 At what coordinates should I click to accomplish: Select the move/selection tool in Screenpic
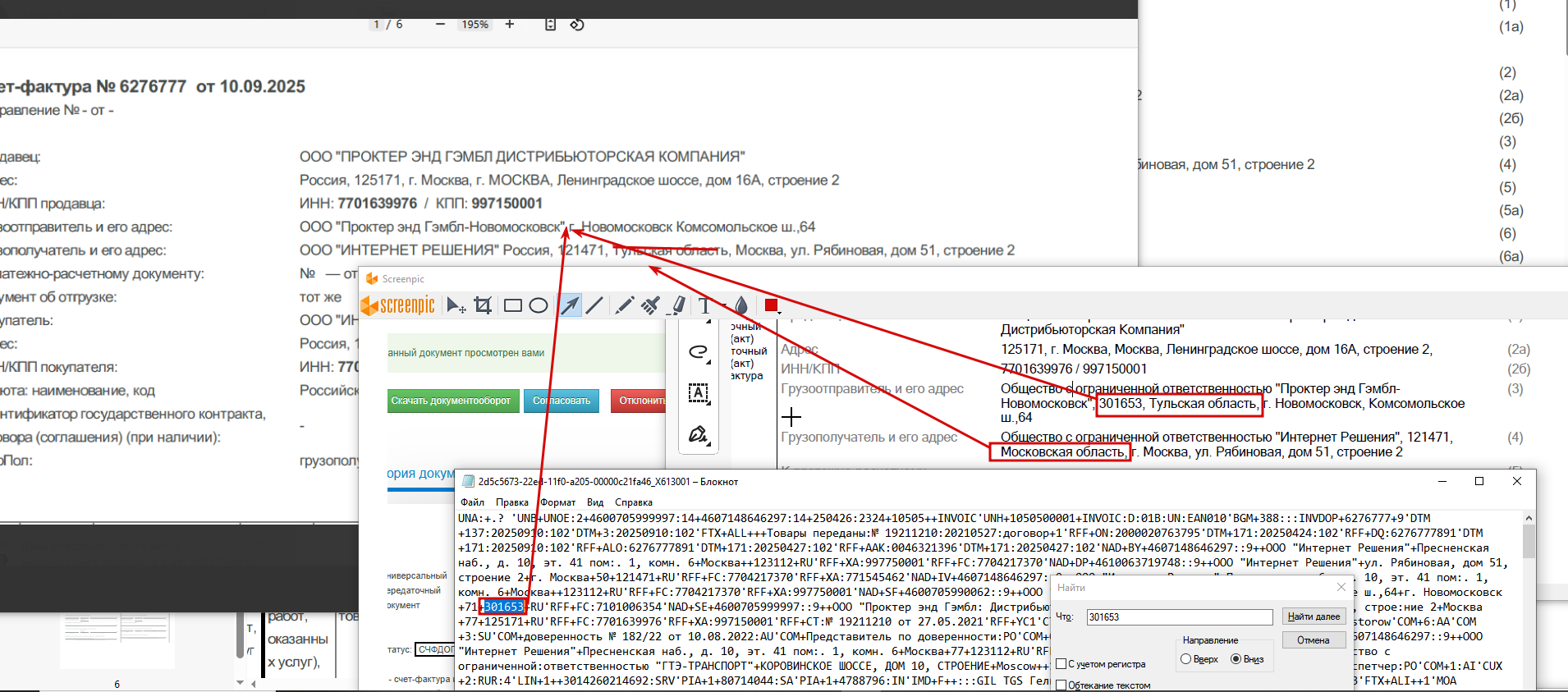pos(456,305)
